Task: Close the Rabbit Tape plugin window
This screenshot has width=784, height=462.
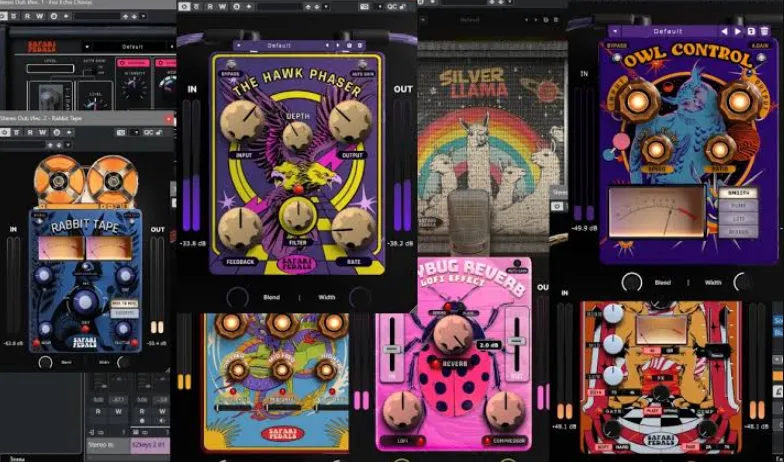Action: click(x=169, y=119)
